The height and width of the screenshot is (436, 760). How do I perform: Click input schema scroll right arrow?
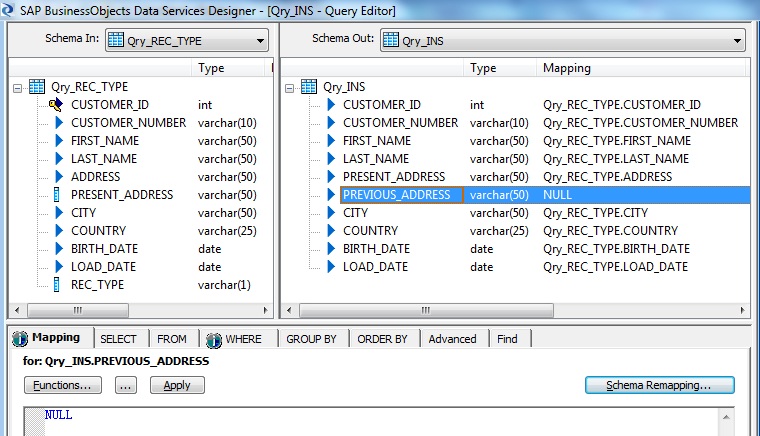[265, 310]
